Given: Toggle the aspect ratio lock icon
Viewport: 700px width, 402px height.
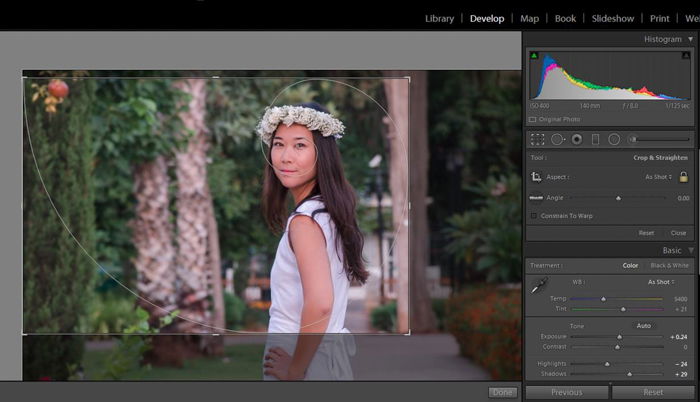Looking at the screenshot, I should (x=683, y=176).
